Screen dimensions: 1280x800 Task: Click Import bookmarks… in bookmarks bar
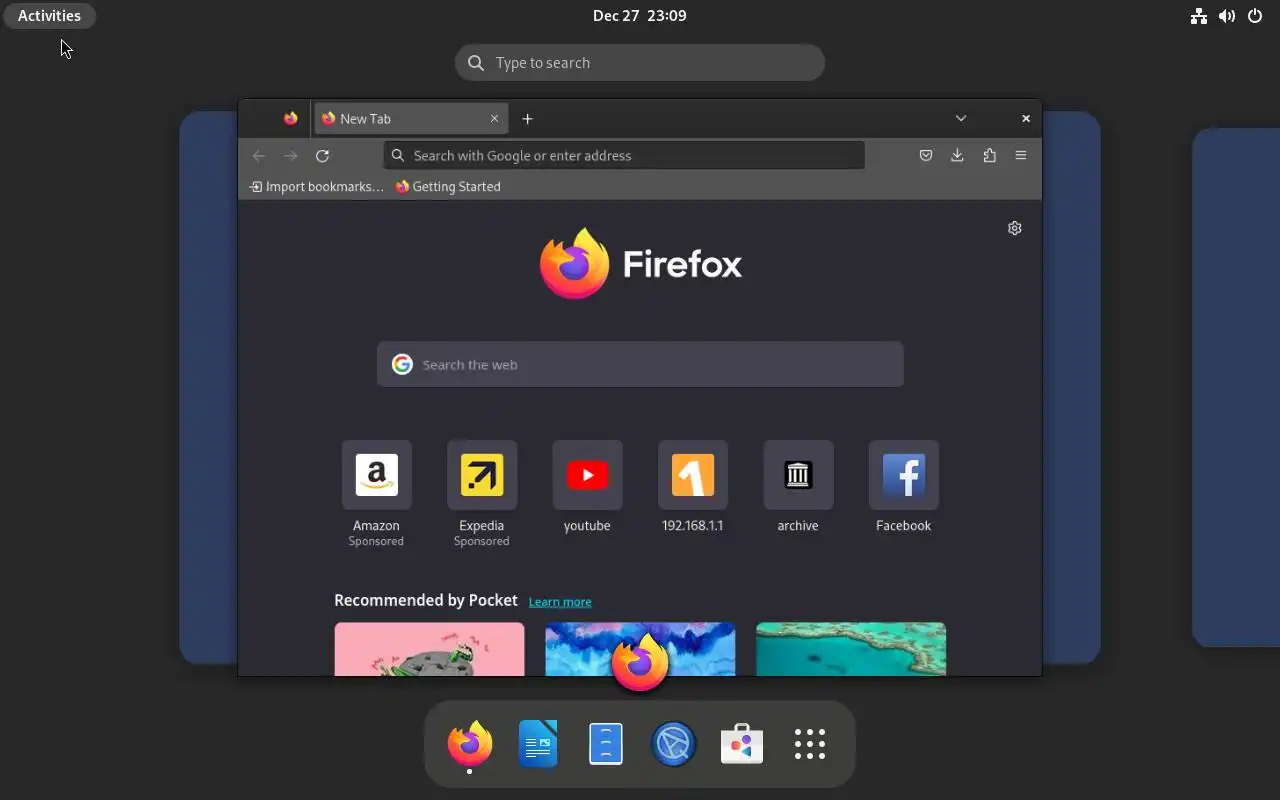[316, 186]
